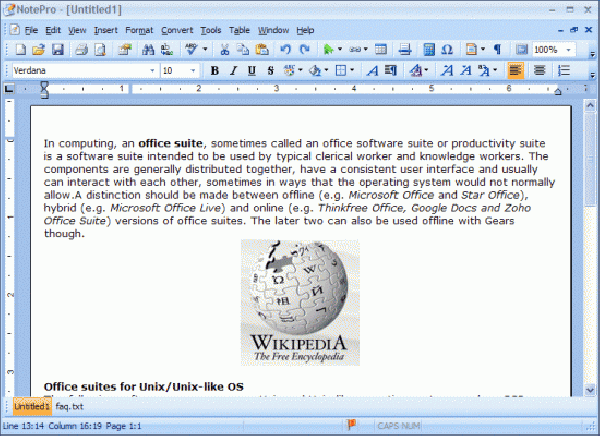The height and width of the screenshot is (436, 600).
Task: Expand the page layout dropdown arrow
Action: click(483, 49)
